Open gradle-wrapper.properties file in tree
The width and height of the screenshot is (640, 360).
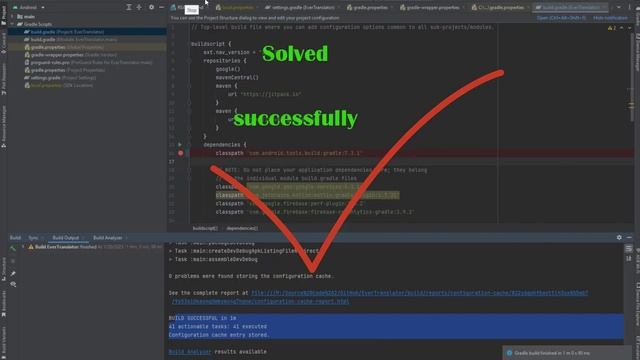70,55
